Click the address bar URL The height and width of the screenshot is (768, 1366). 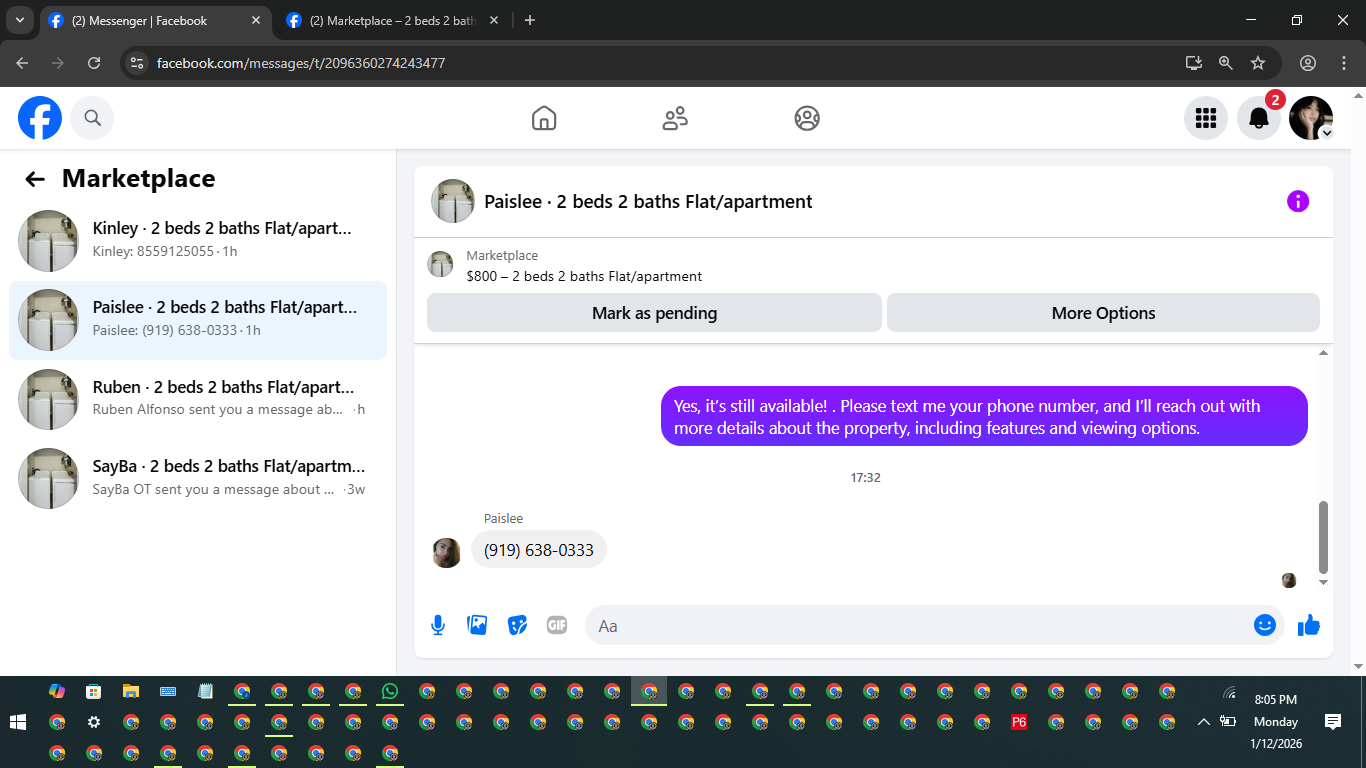(301, 63)
